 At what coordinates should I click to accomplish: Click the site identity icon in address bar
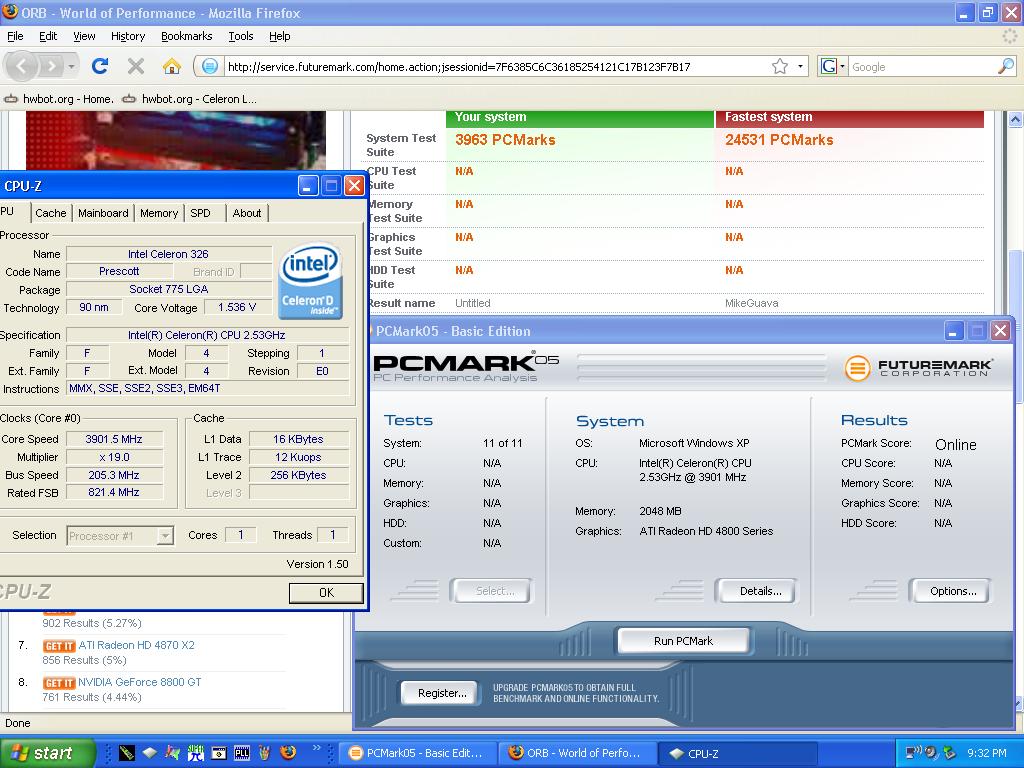coord(209,66)
